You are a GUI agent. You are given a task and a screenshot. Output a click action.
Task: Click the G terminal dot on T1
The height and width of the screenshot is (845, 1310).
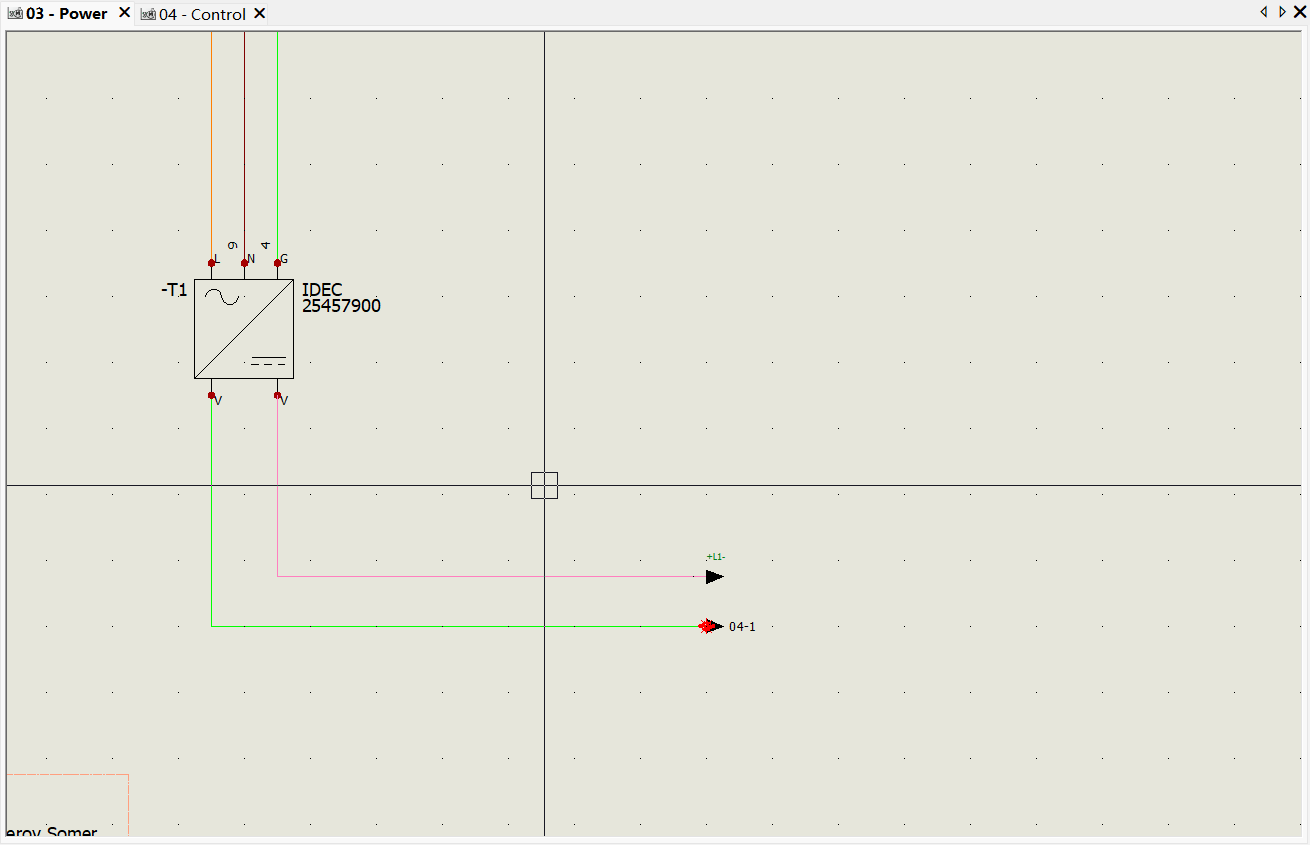tap(278, 263)
